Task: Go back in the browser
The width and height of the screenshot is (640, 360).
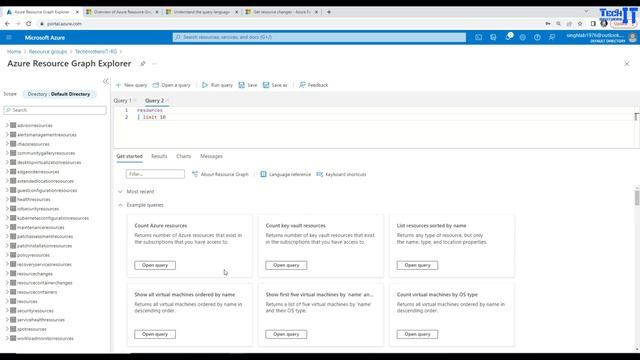Action: [x=7, y=24]
